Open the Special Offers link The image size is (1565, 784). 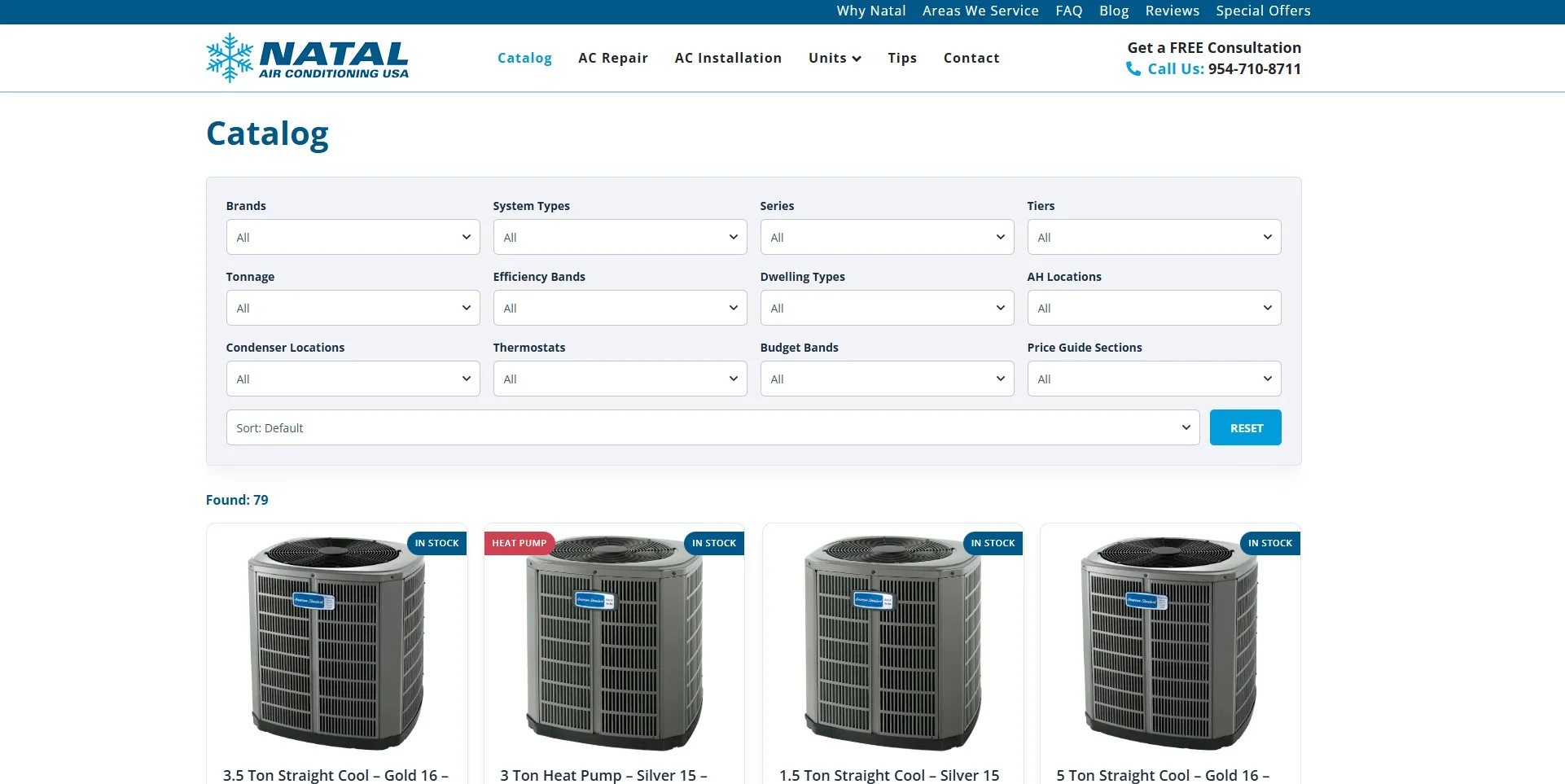pyautogui.click(x=1263, y=11)
